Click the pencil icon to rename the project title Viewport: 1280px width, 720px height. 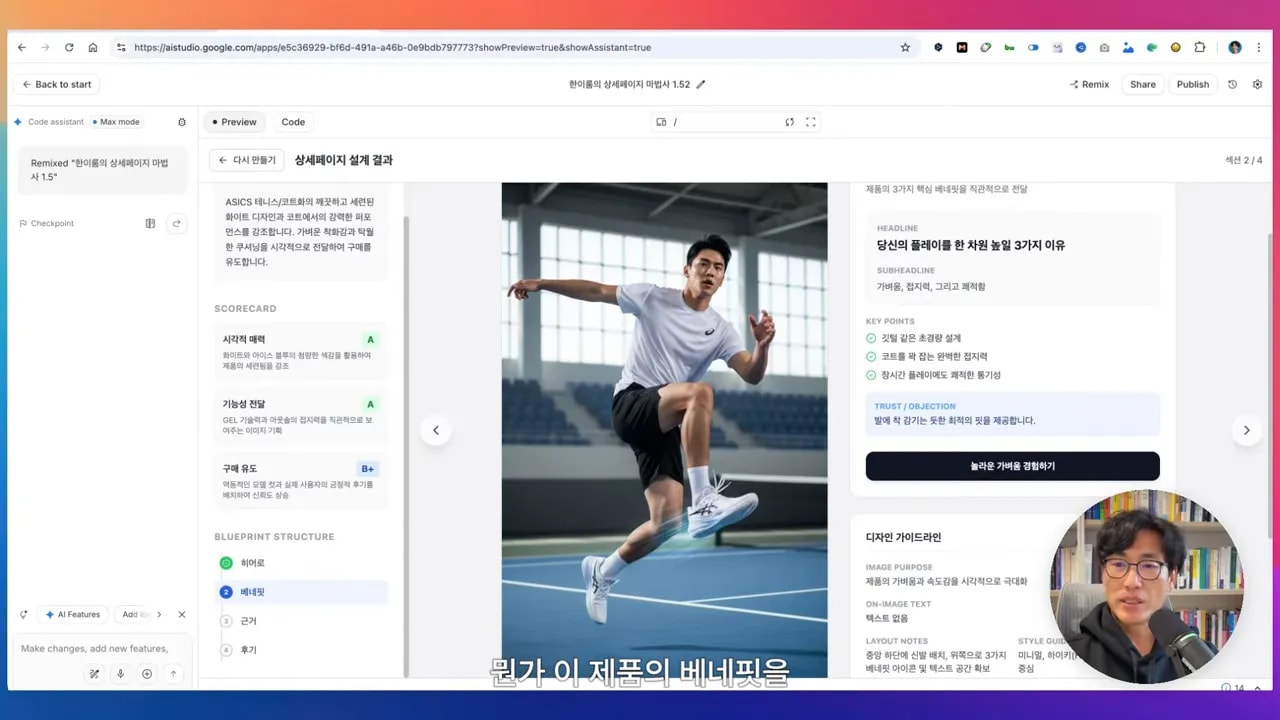click(x=699, y=84)
